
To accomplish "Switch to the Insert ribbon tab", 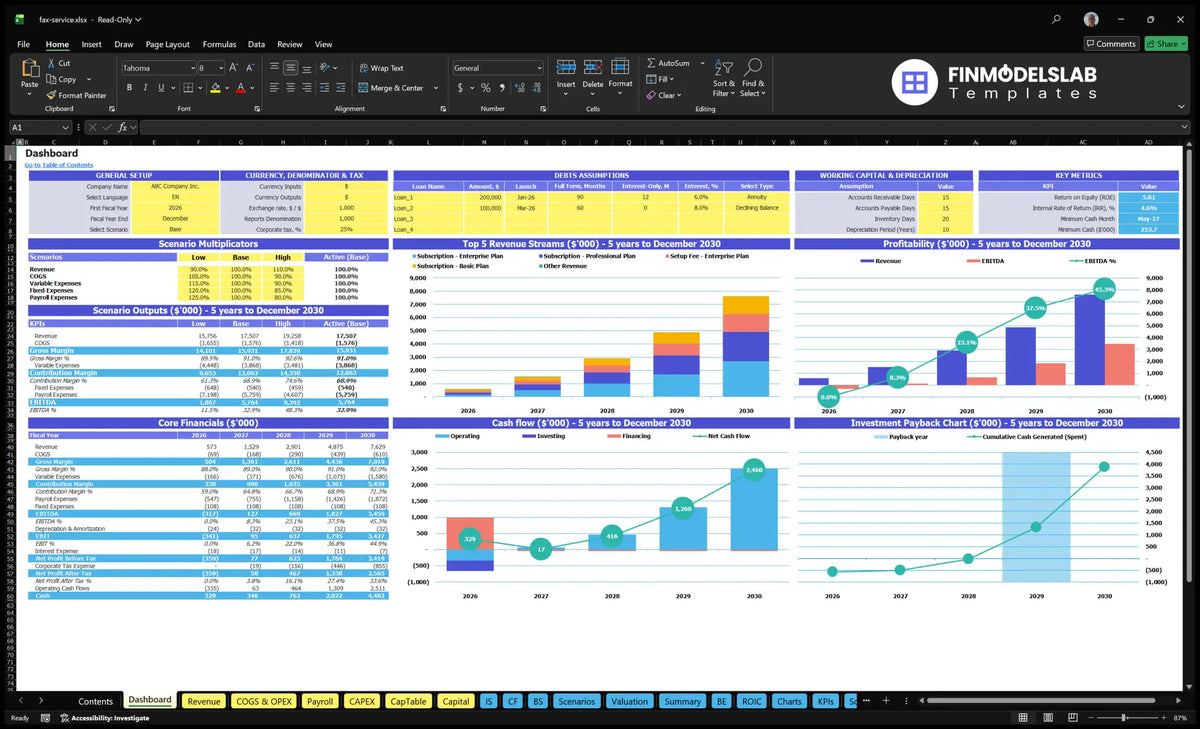I will [91, 44].
